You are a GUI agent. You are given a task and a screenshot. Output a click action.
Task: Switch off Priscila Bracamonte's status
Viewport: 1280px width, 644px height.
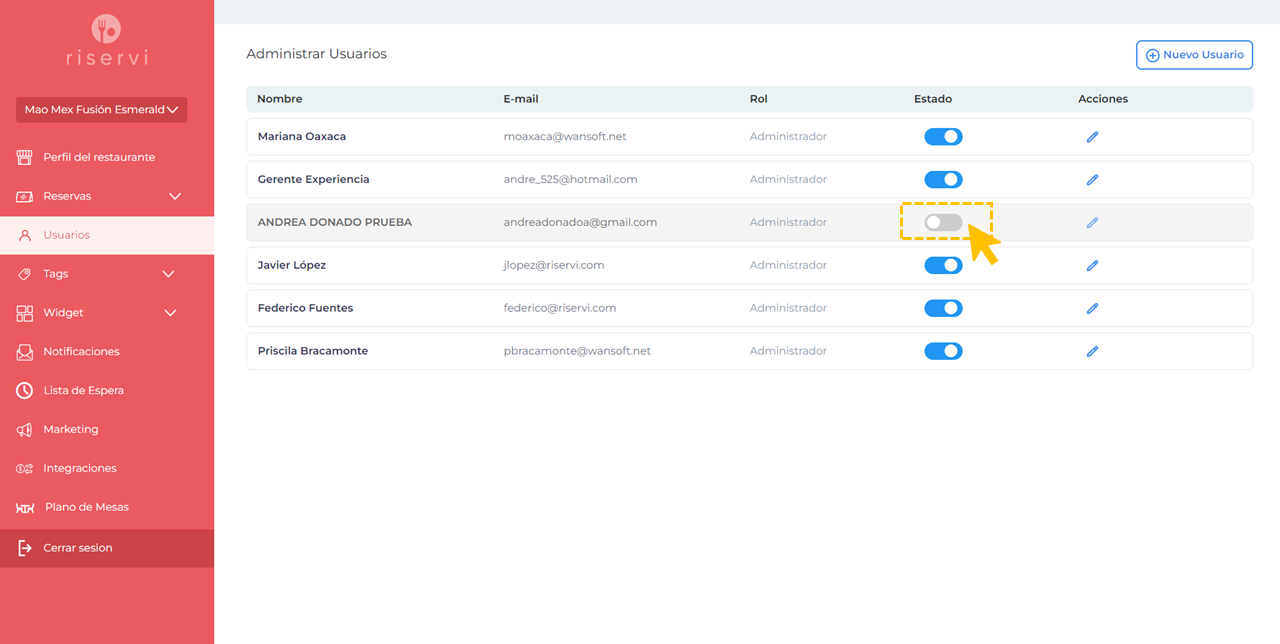tap(943, 351)
